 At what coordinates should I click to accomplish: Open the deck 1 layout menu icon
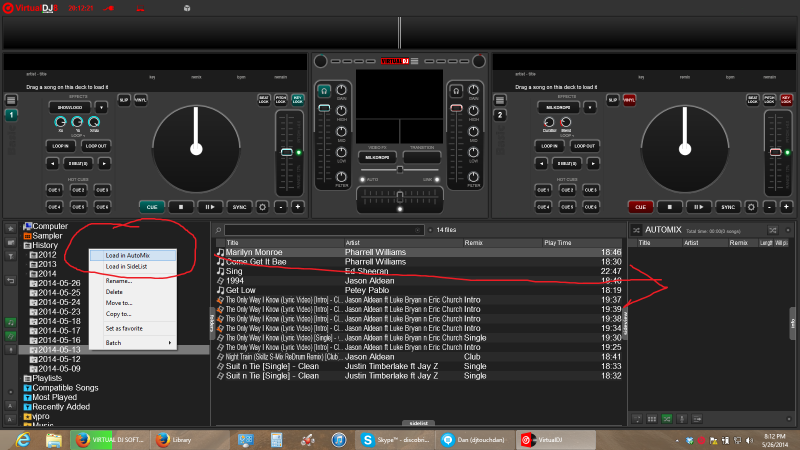[11, 100]
